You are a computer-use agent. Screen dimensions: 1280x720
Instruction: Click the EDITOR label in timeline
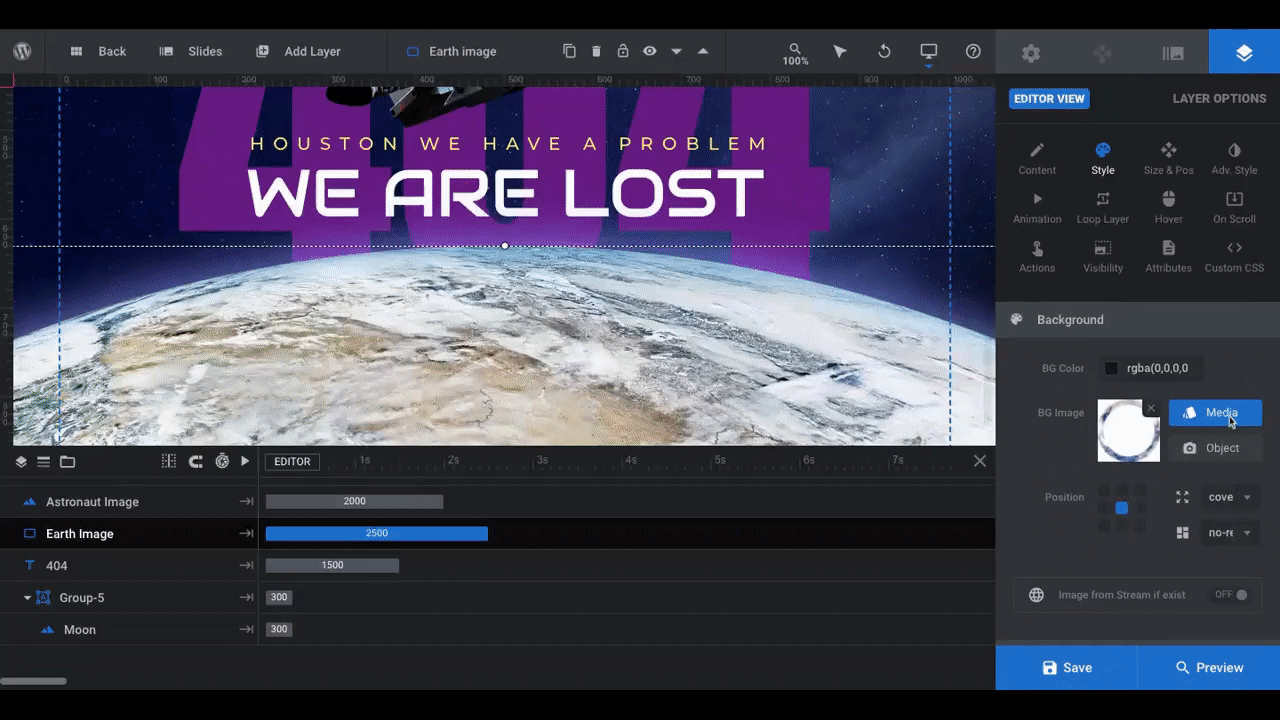click(292, 462)
